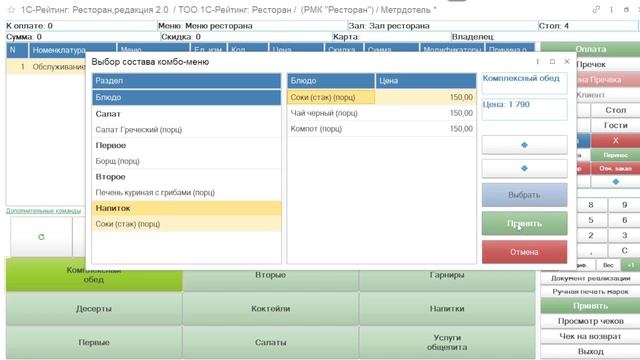Screen dimensions: 640x360
Task: Click the Цена: 1 790 field
Action: point(524,109)
